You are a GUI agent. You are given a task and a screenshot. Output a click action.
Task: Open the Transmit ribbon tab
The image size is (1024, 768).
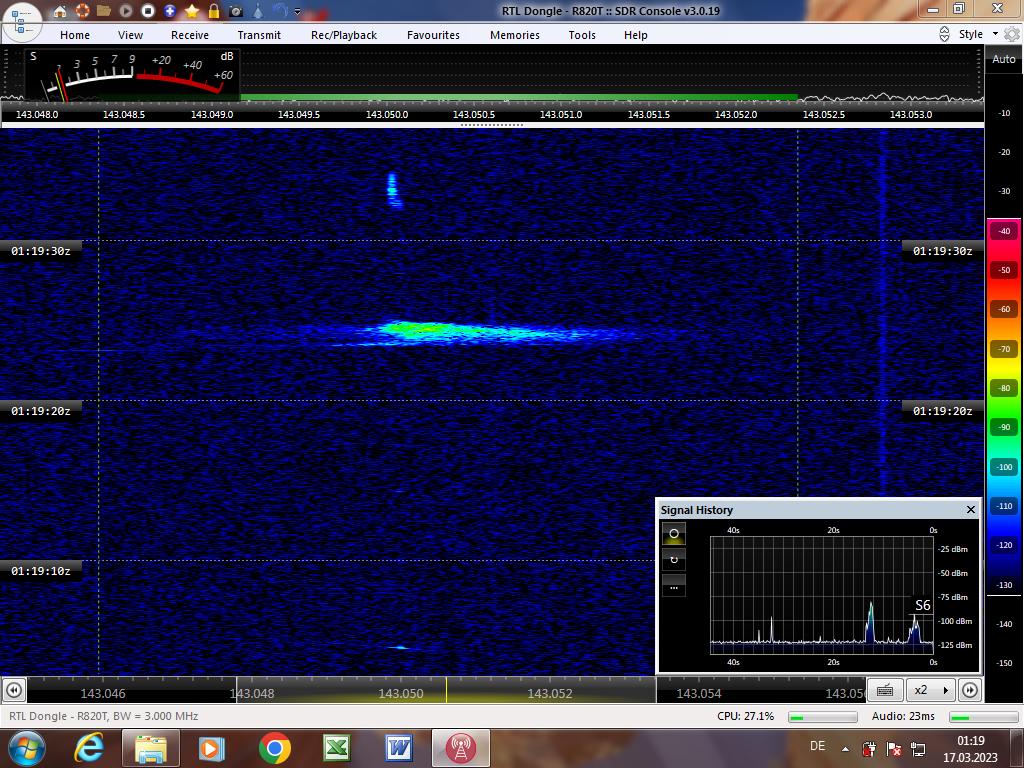click(259, 35)
